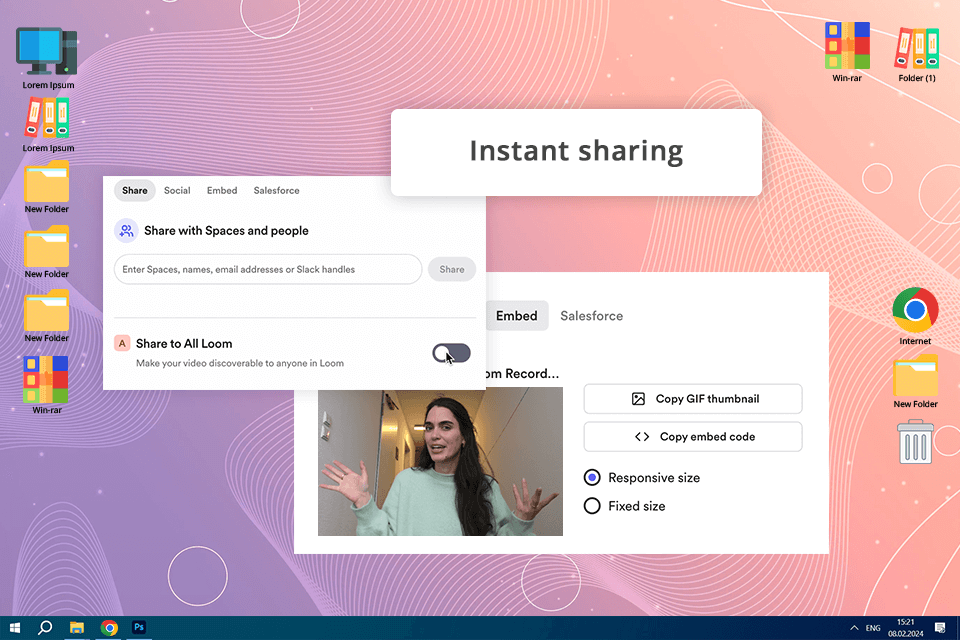
Task: Click Copy embed code button
Action: click(693, 437)
